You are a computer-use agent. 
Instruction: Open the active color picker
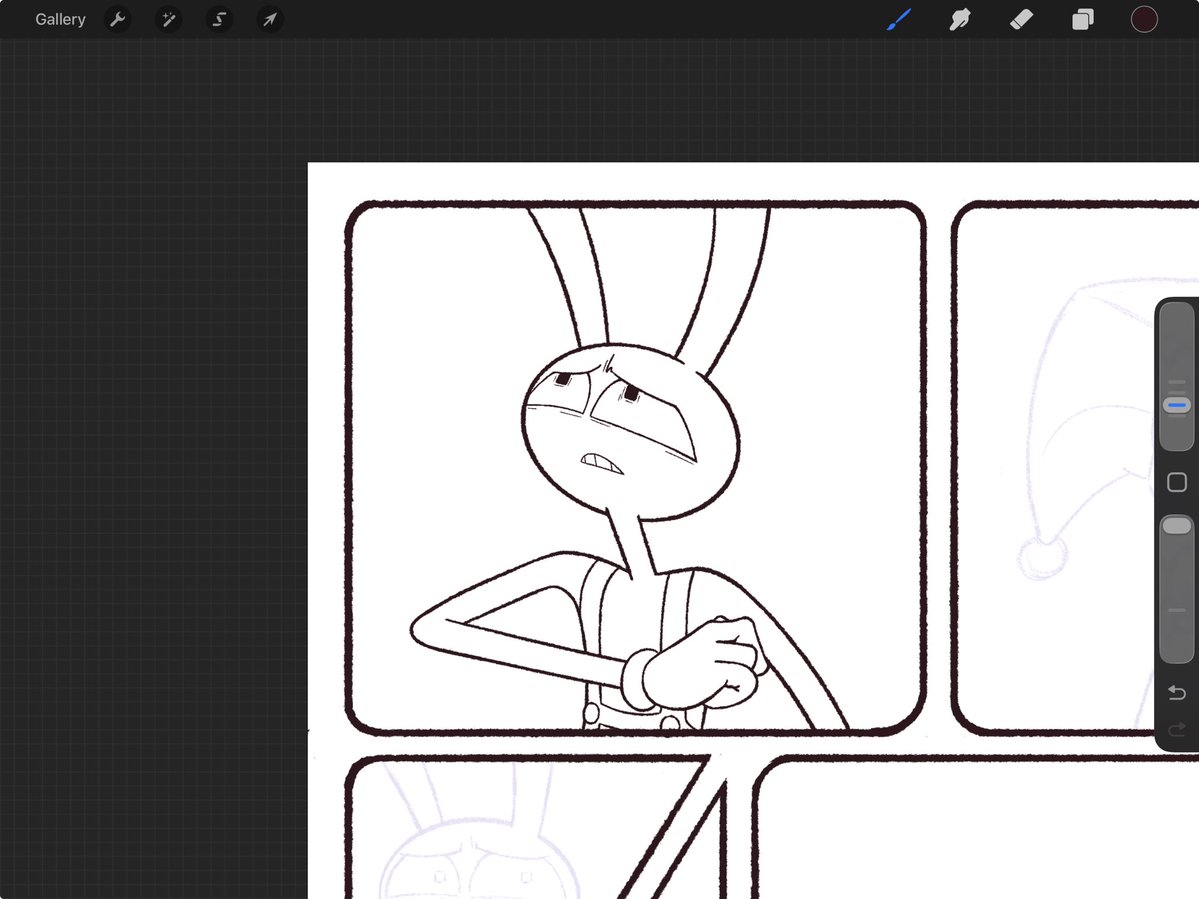point(1144,19)
